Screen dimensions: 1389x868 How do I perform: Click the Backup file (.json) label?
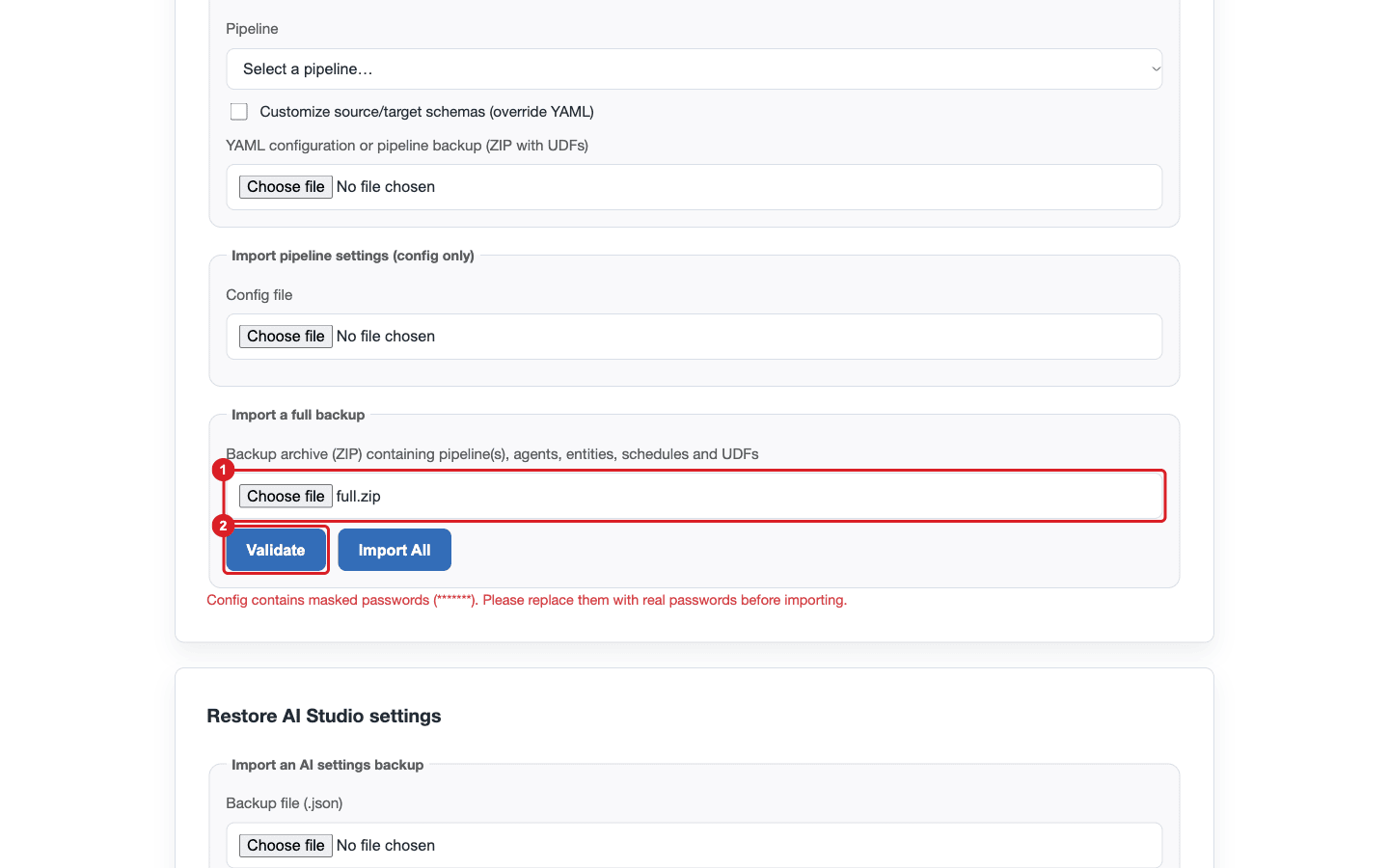pos(285,803)
